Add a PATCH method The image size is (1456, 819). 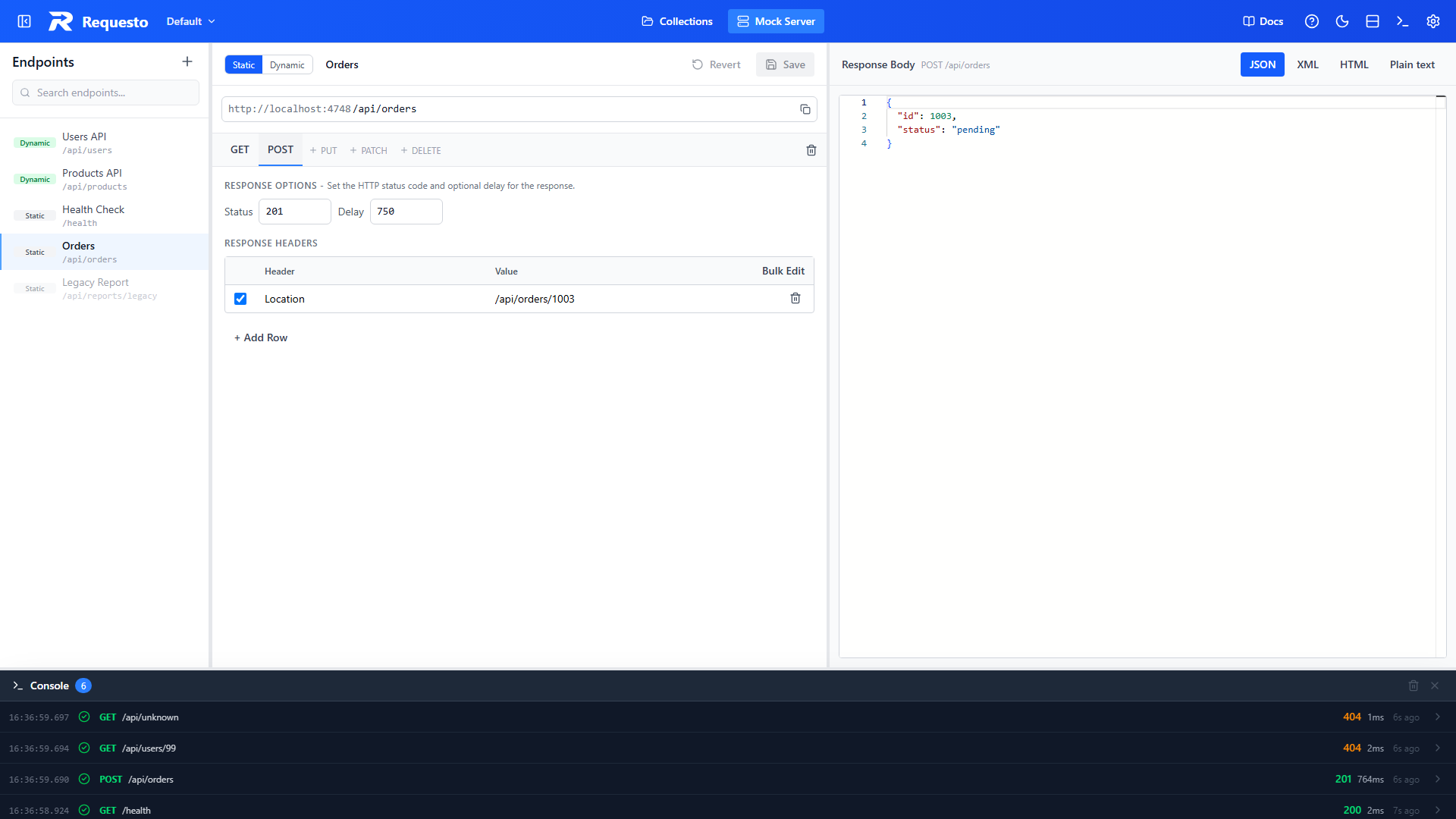[x=369, y=150]
